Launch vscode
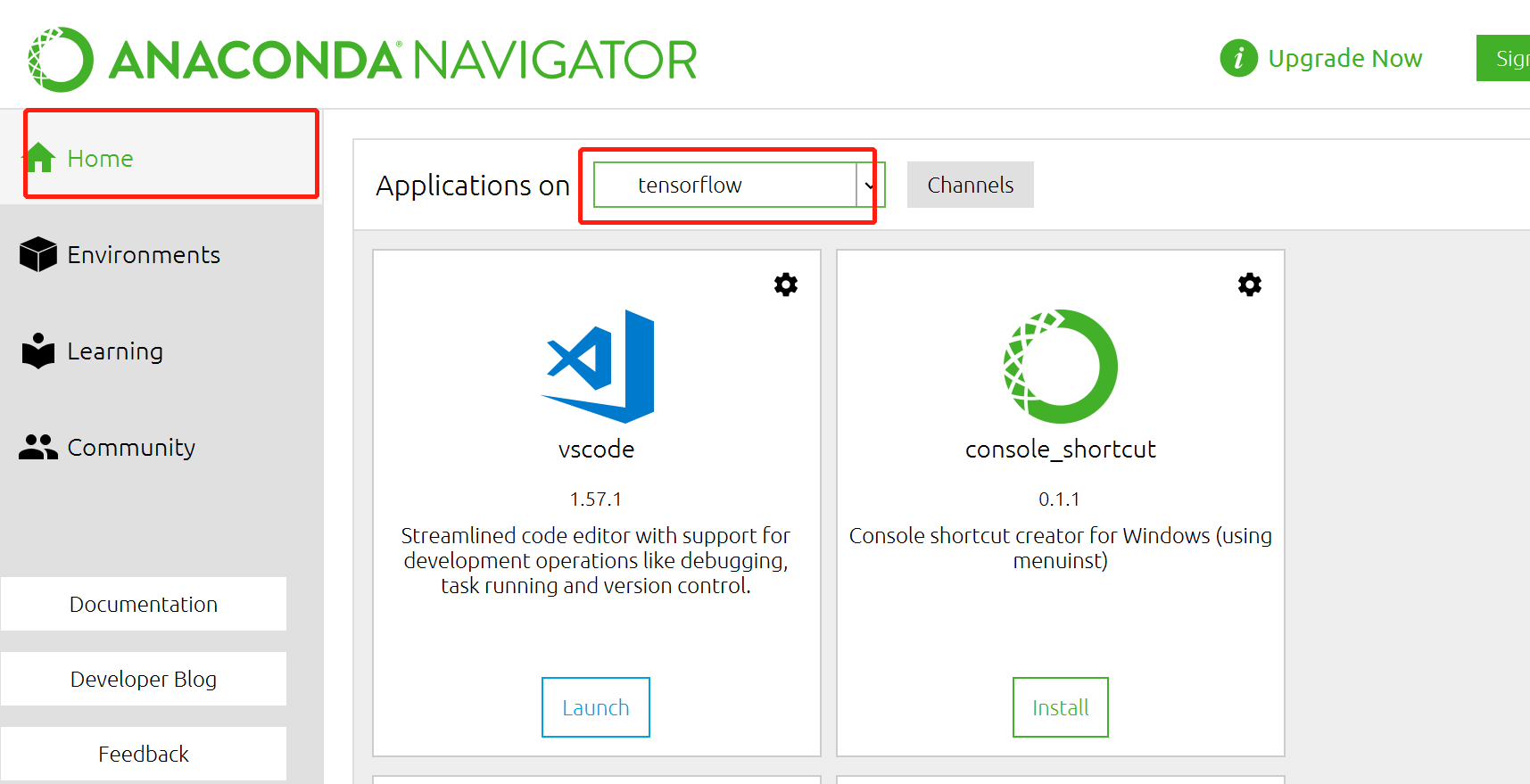 596,707
